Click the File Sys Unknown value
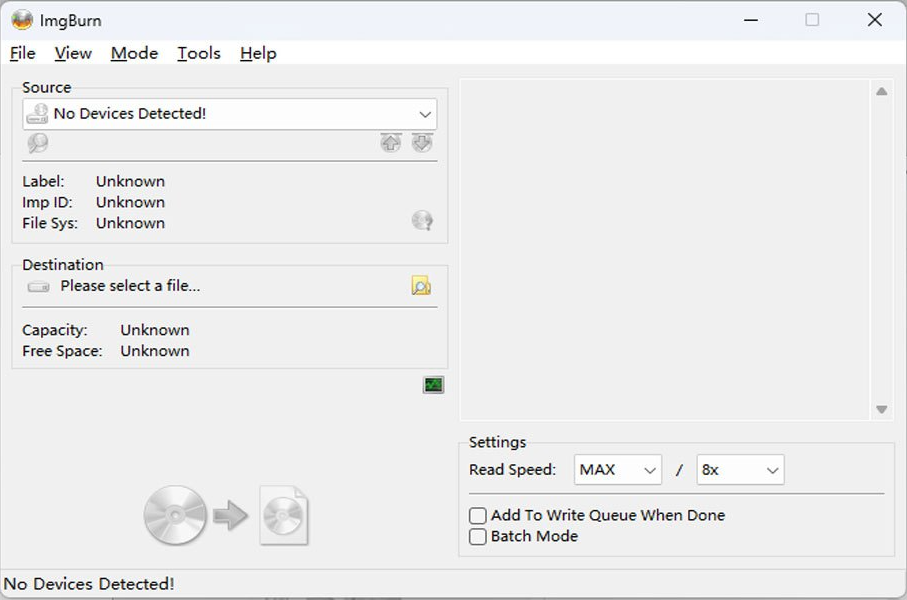907x600 pixels. click(130, 223)
